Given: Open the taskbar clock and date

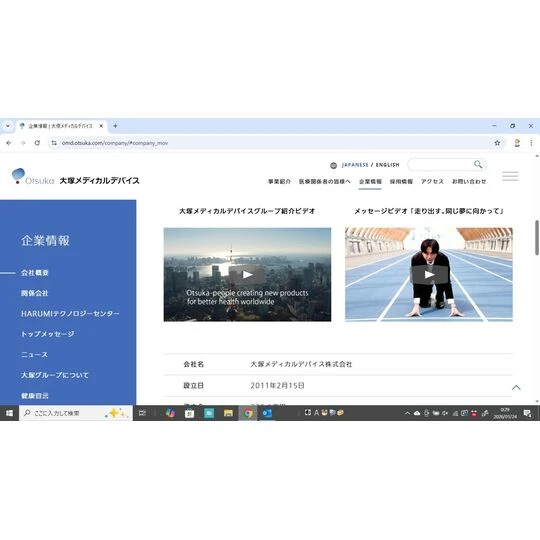Looking at the screenshot, I should pos(505,413).
